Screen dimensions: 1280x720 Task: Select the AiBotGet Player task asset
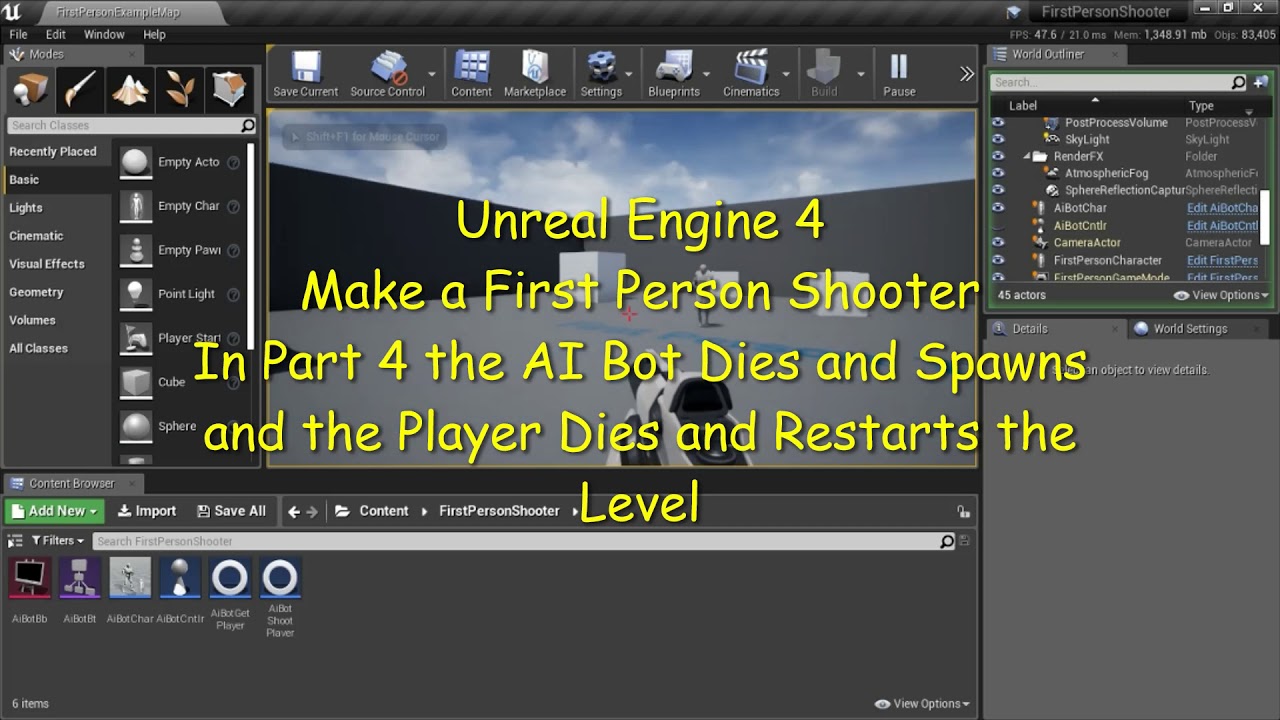pyautogui.click(x=230, y=578)
